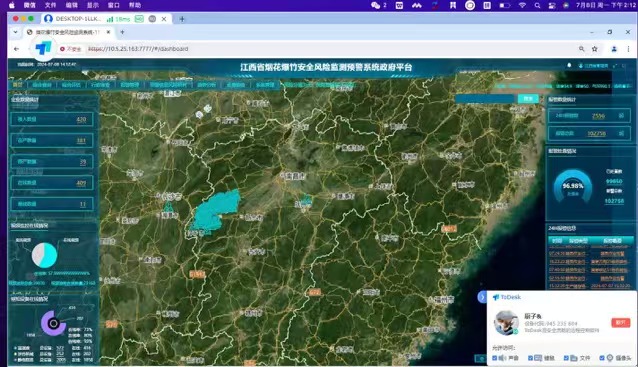The image size is (638, 367).
Task: Uncheck the 键盘 access permission
Action: point(530,358)
